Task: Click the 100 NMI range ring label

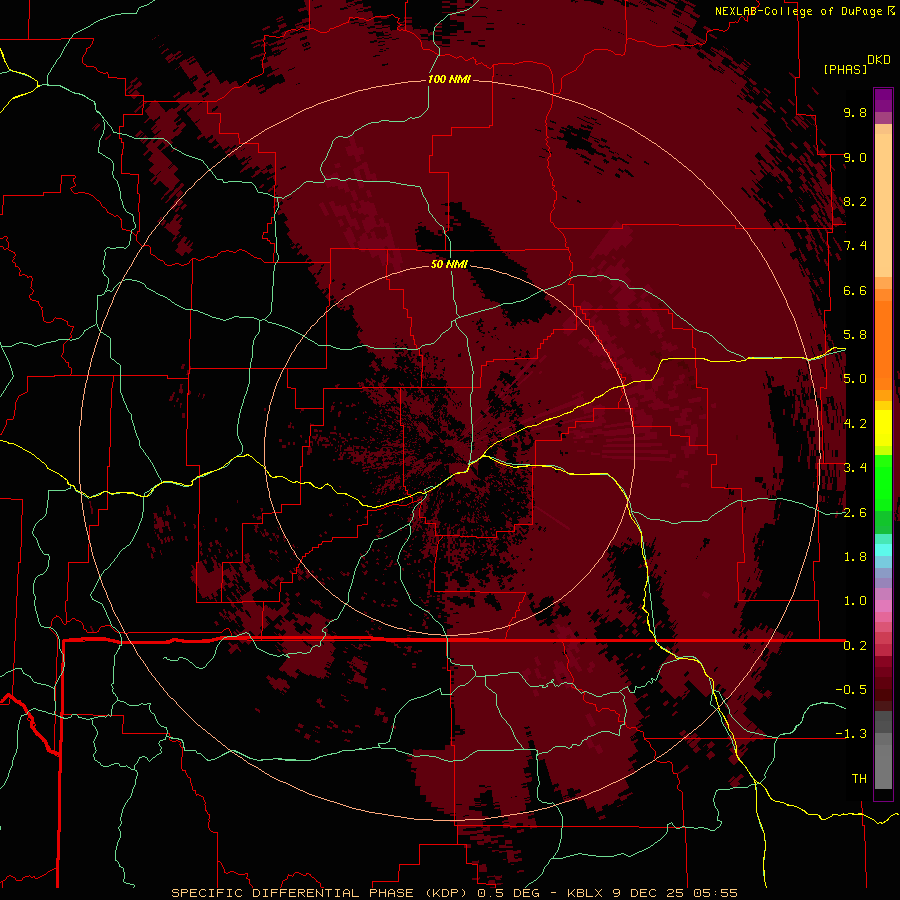Action: click(x=449, y=79)
